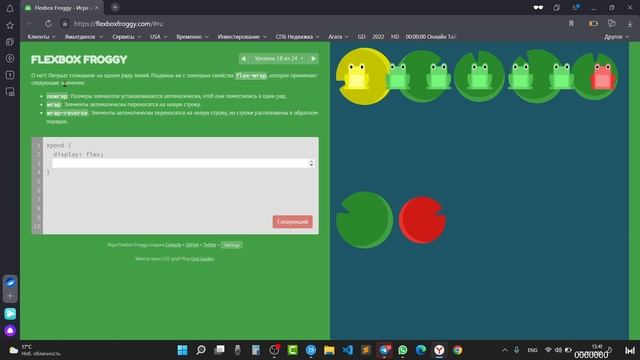The image size is (640, 360).
Task: Open notifications bell in sidebar
Action: [10, 8]
